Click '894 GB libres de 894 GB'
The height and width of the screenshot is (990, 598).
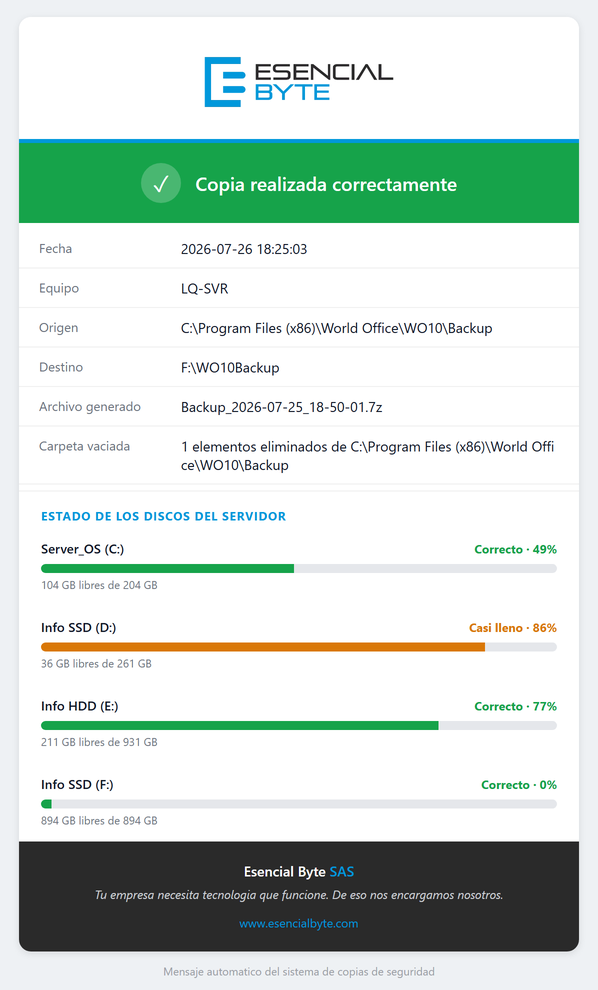tap(99, 821)
